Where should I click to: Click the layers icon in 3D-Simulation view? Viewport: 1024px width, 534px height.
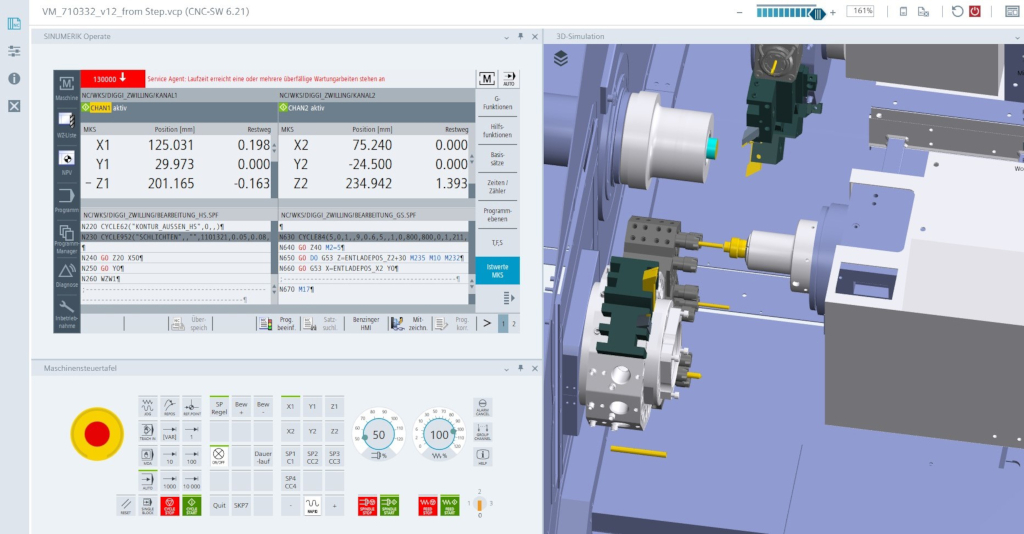pos(561,59)
